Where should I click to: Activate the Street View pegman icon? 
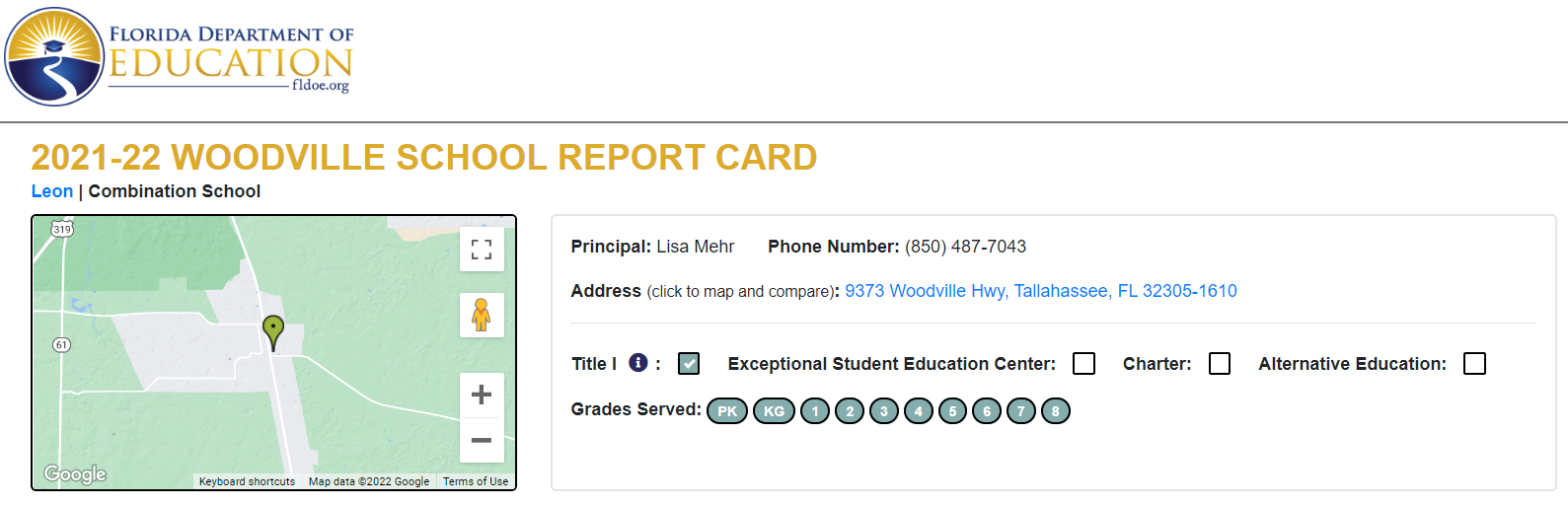(x=482, y=315)
